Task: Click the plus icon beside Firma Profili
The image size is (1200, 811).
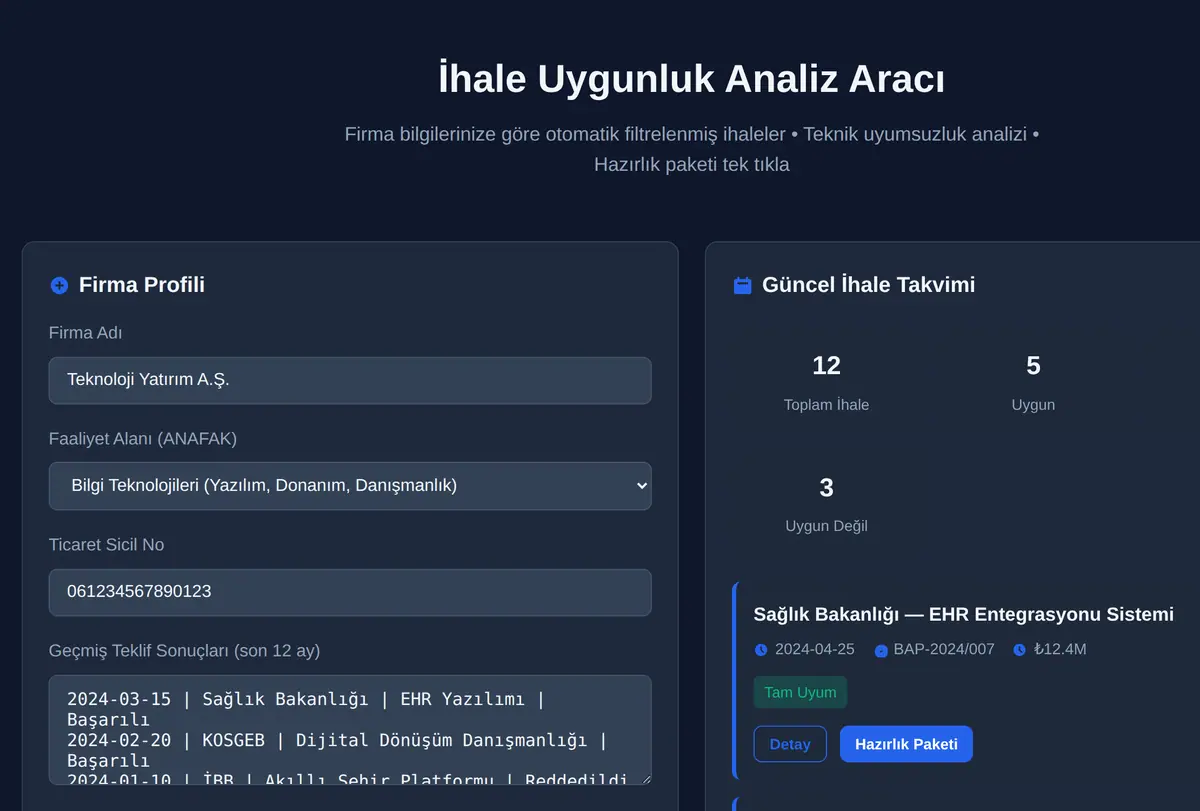Action: [59, 286]
